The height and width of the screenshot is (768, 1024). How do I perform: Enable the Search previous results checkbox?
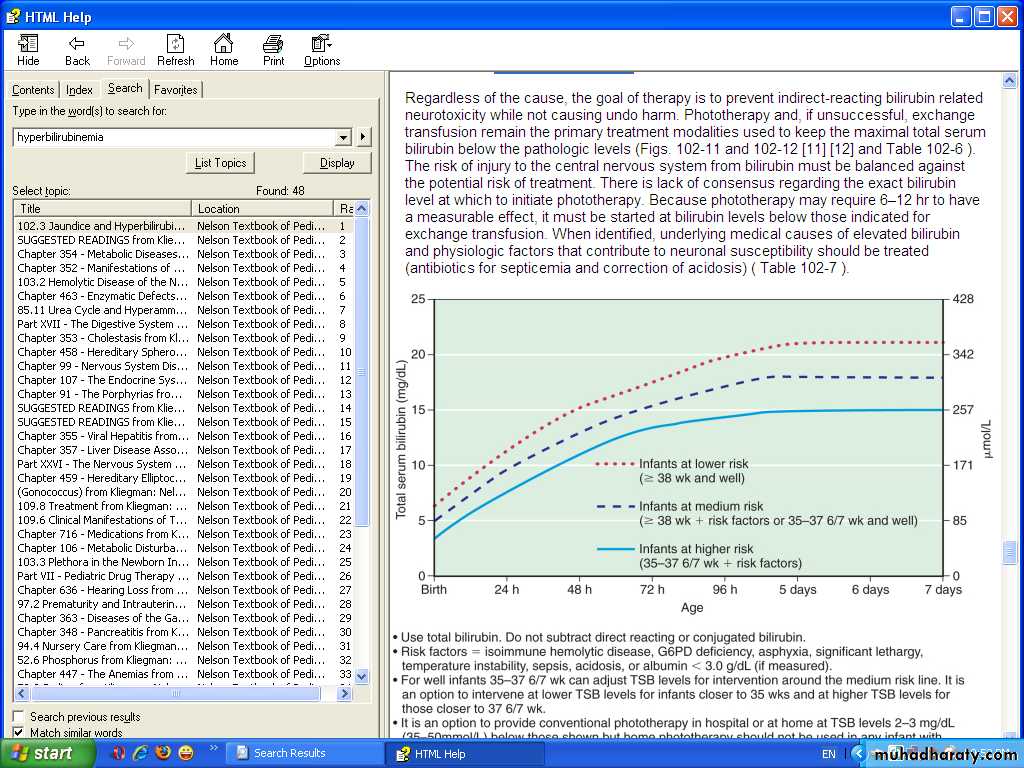pos(19,717)
